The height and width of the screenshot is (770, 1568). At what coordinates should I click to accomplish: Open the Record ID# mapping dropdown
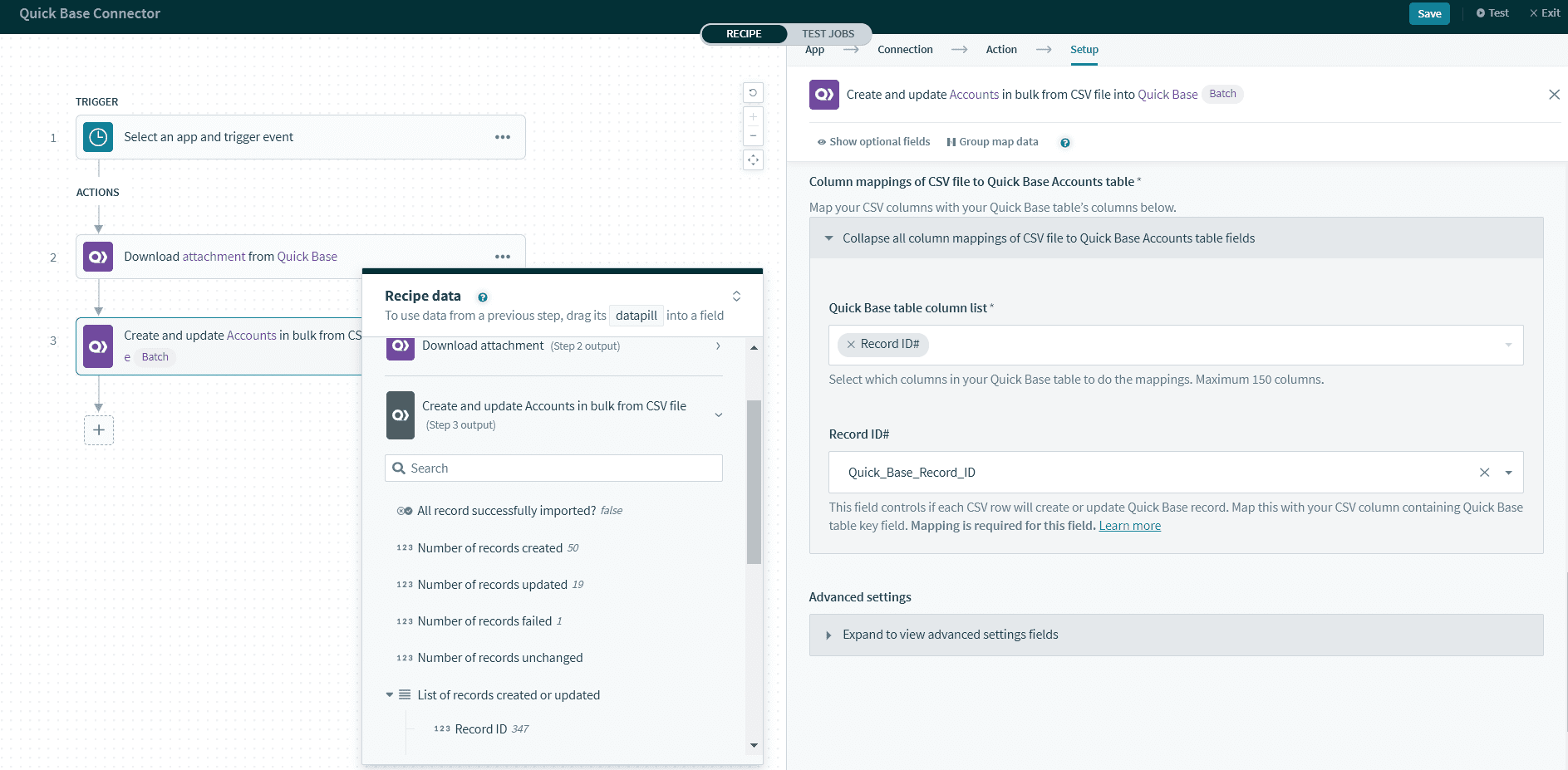pos(1507,473)
